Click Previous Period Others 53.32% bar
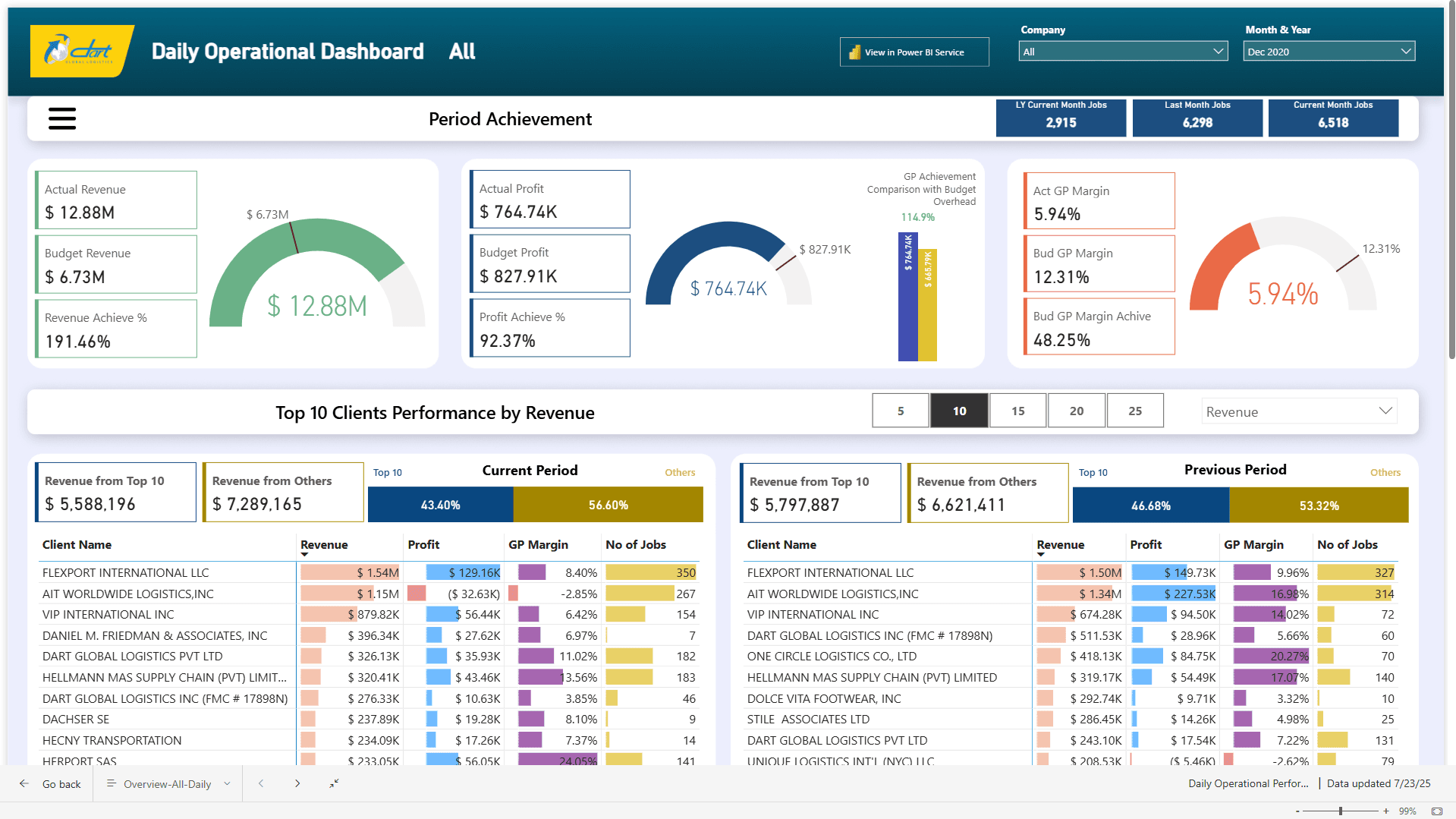 pyautogui.click(x=1319, y=506)
